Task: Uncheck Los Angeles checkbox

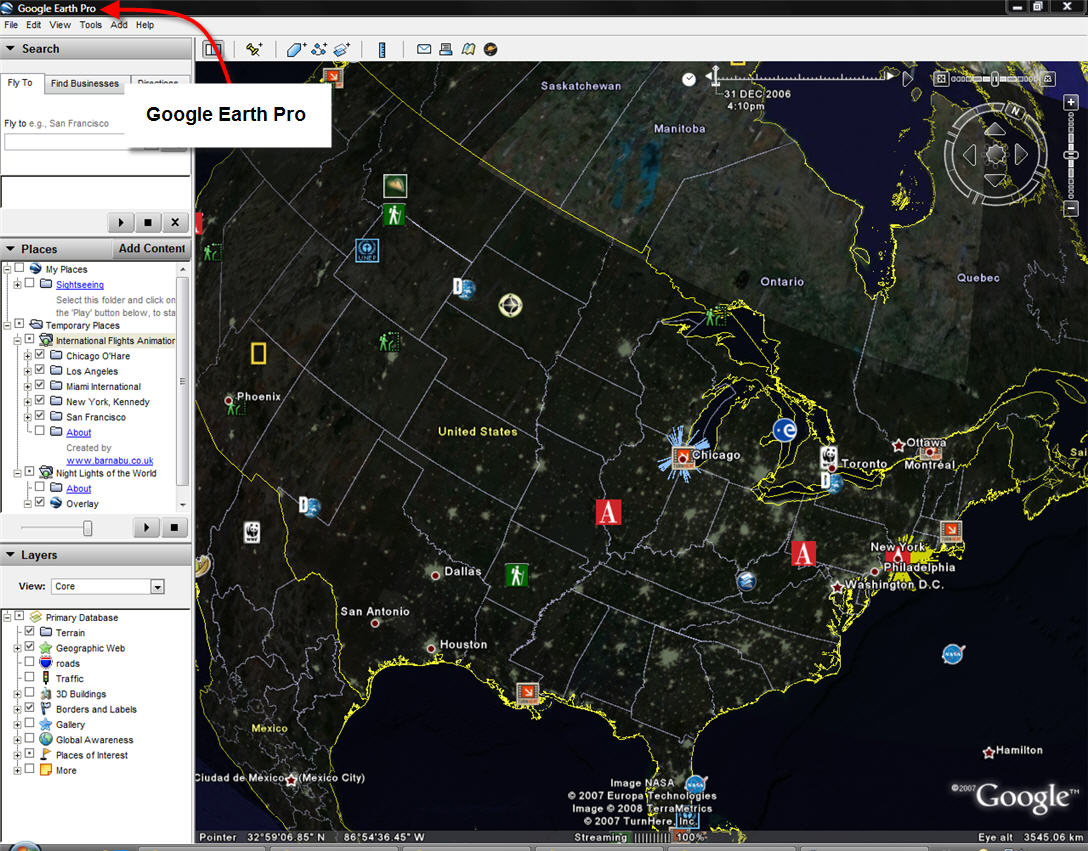Action: (x=40, y=370)
